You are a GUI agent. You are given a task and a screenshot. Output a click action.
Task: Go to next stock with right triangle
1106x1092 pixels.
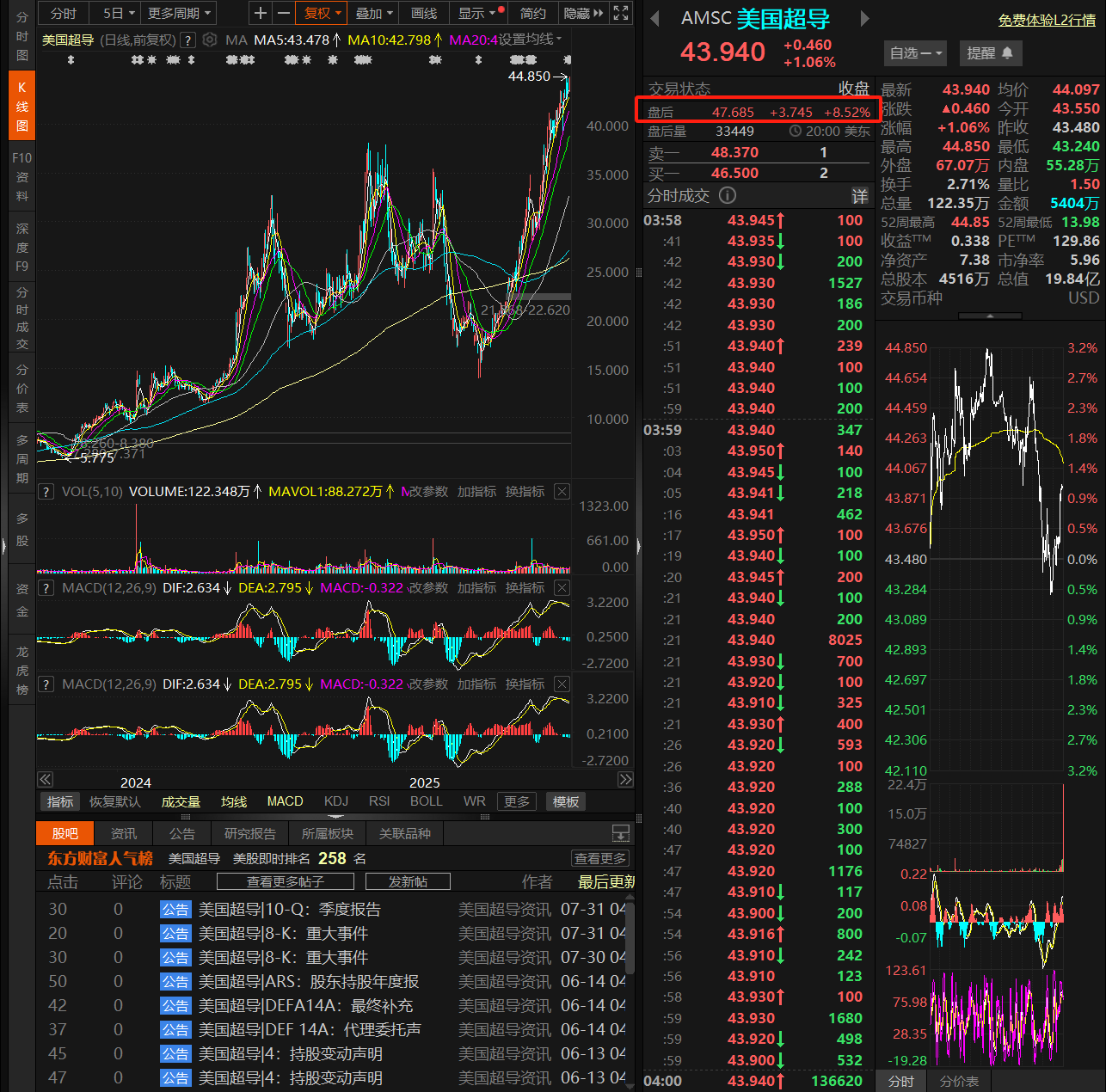[x=864, y=18]
